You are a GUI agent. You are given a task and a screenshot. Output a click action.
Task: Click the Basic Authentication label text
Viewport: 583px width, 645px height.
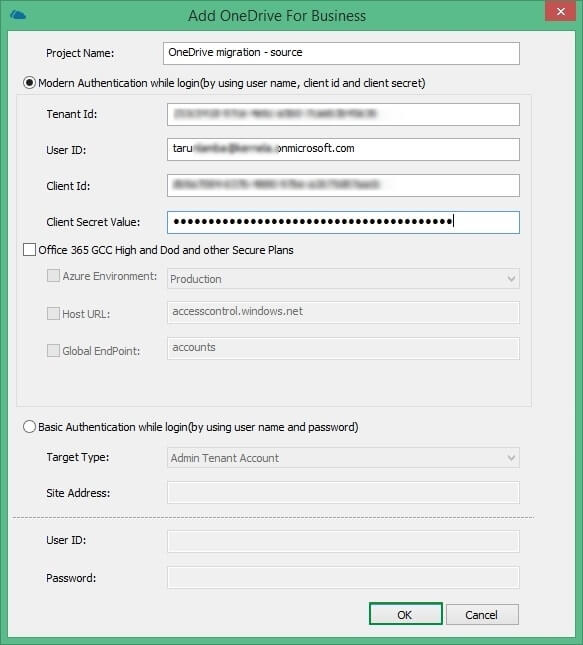198,427
